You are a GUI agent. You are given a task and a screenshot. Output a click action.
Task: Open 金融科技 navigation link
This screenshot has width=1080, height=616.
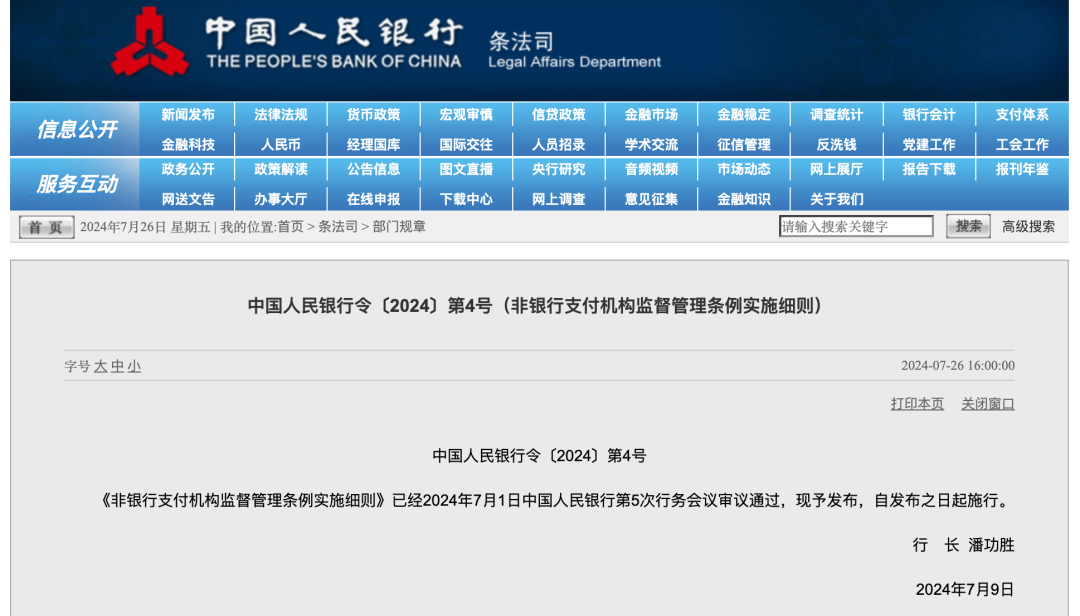pyautogui.click(x=188, y=145)
